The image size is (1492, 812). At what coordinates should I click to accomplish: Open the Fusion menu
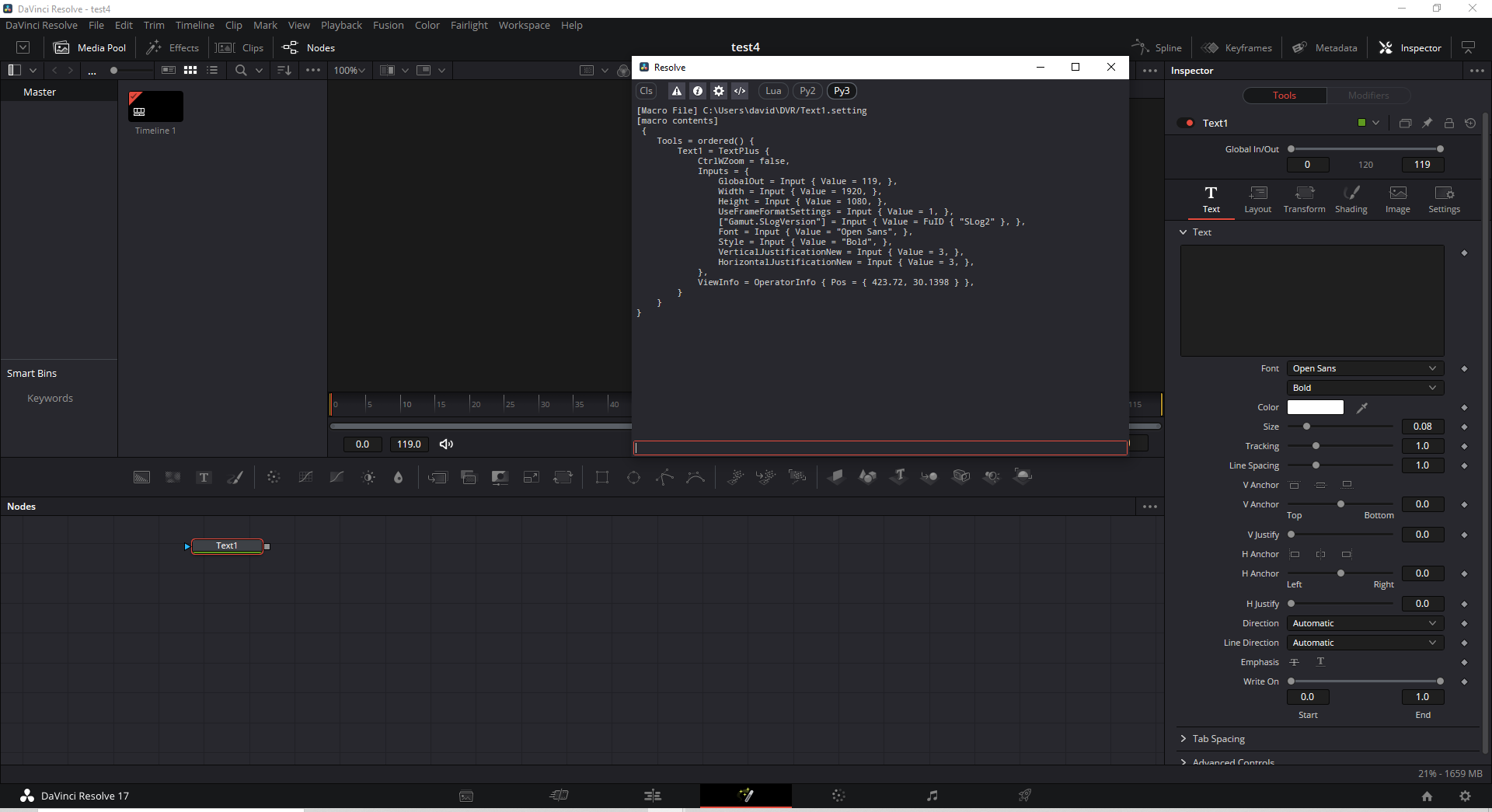[388, 26]
